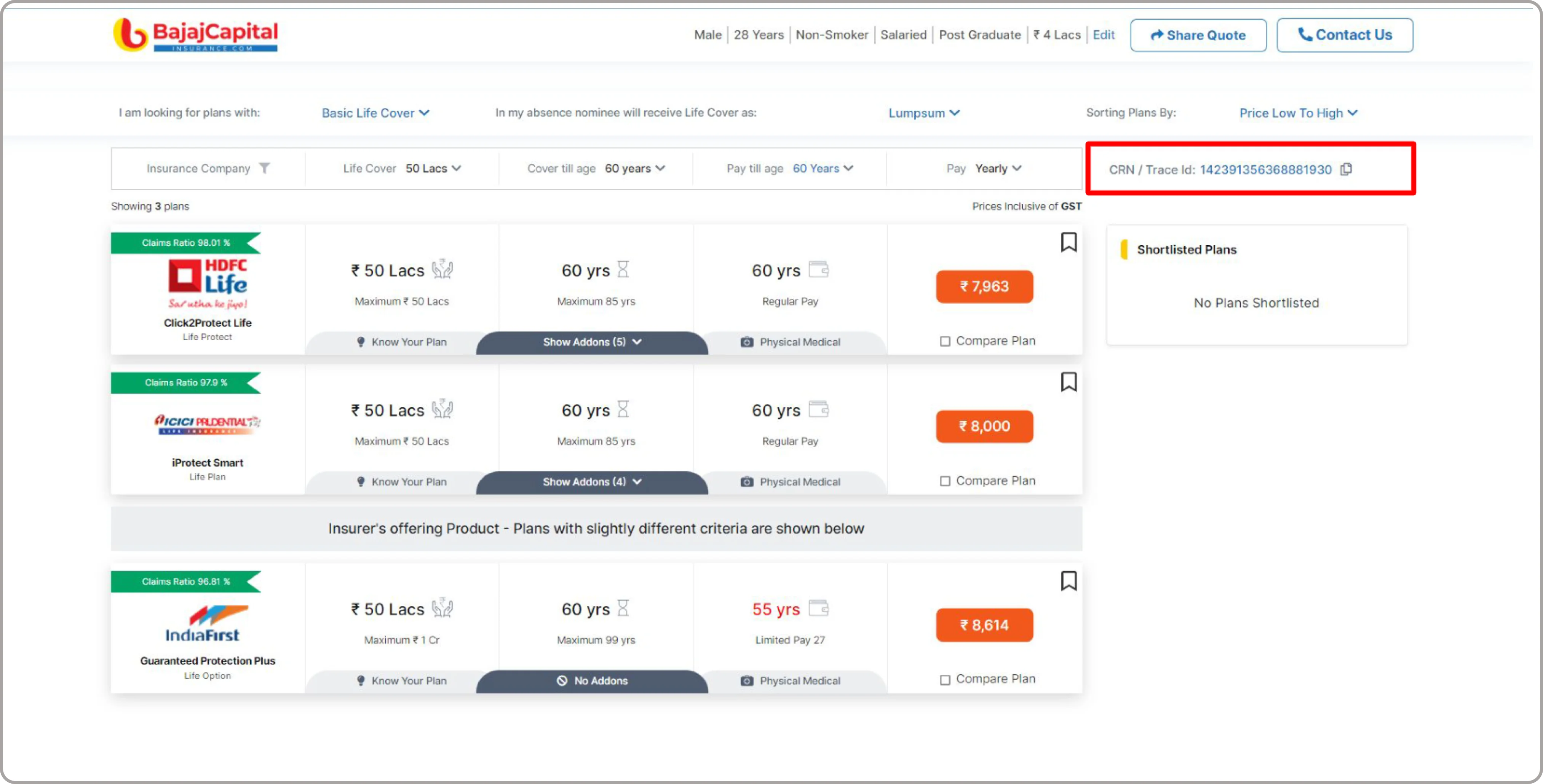
Task: Click hands icon beside HDFC ₹ 50 Lacs
Action: coord(442,269)
